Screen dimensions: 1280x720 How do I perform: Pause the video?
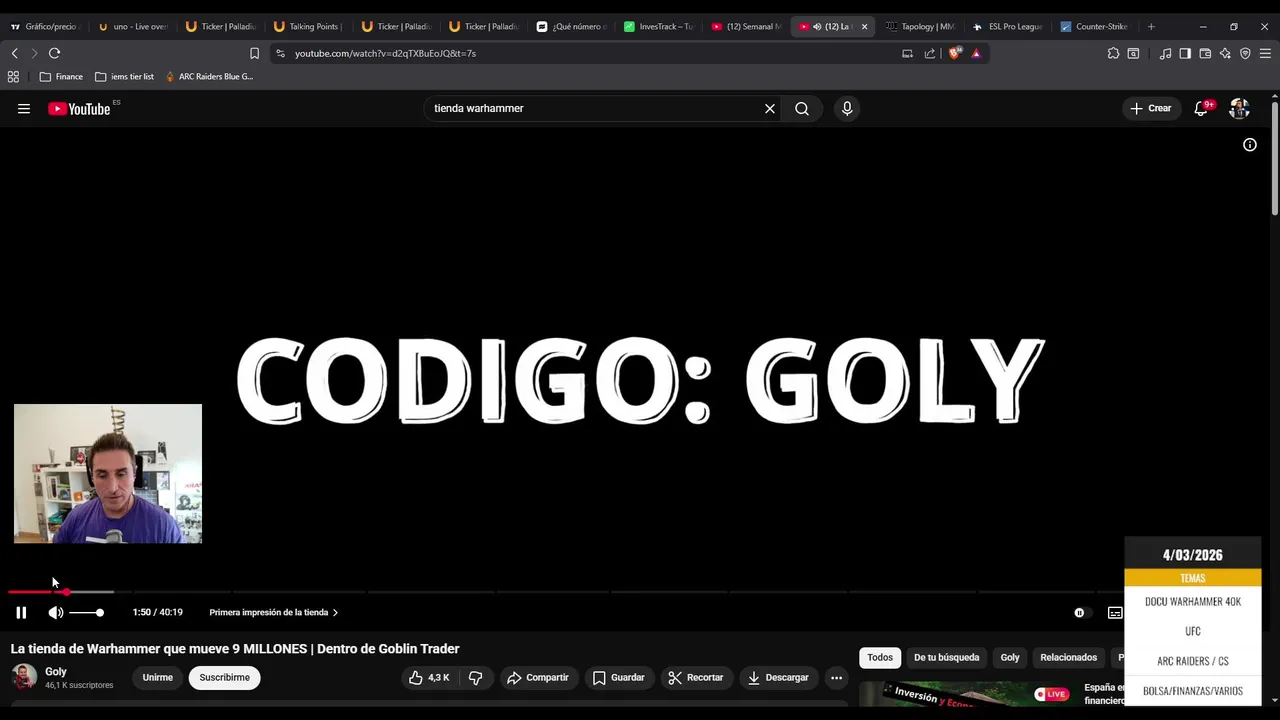(x=21, y=613)
